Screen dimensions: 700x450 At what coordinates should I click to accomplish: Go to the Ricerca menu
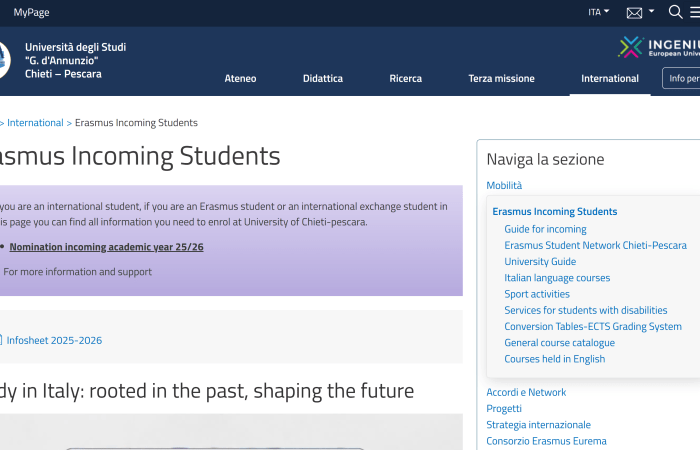click(x=405, y=78)
